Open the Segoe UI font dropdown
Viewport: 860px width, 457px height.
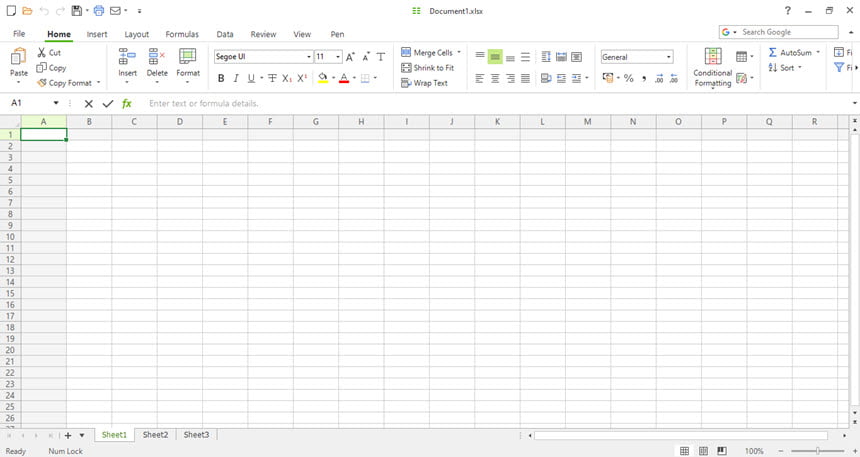(263, 57)
